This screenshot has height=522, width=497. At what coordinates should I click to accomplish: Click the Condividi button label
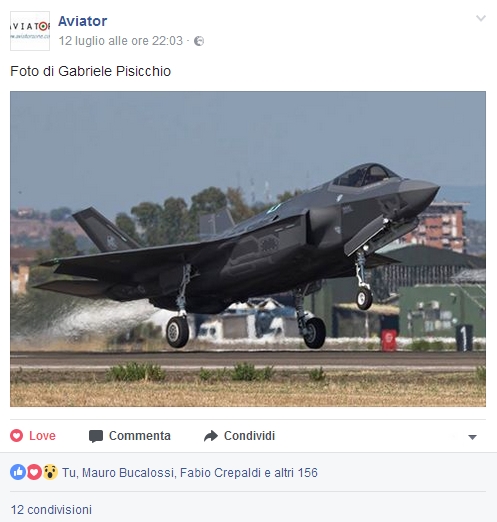point(249,436)
